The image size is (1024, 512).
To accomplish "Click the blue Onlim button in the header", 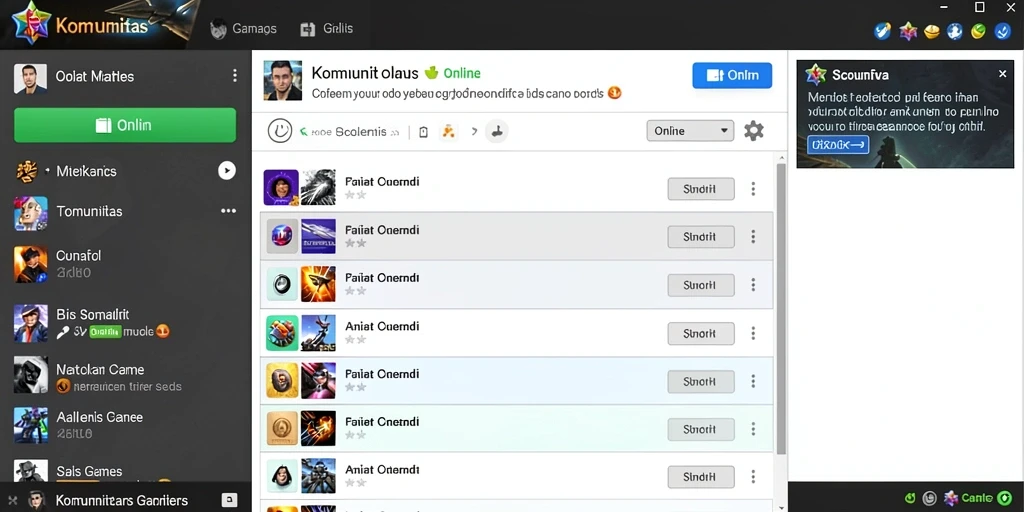I will 732,75.
